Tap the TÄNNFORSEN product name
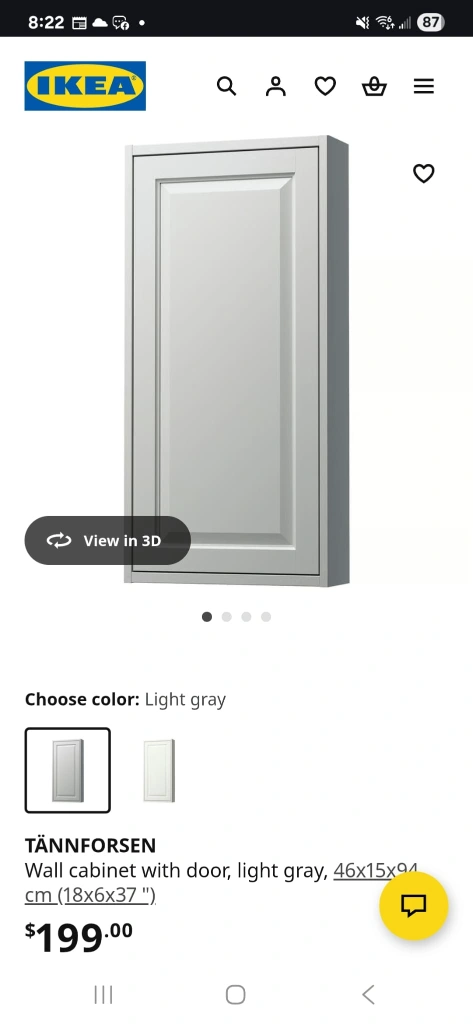This screenshot has height=1024, width=473. tap(90, 845)
